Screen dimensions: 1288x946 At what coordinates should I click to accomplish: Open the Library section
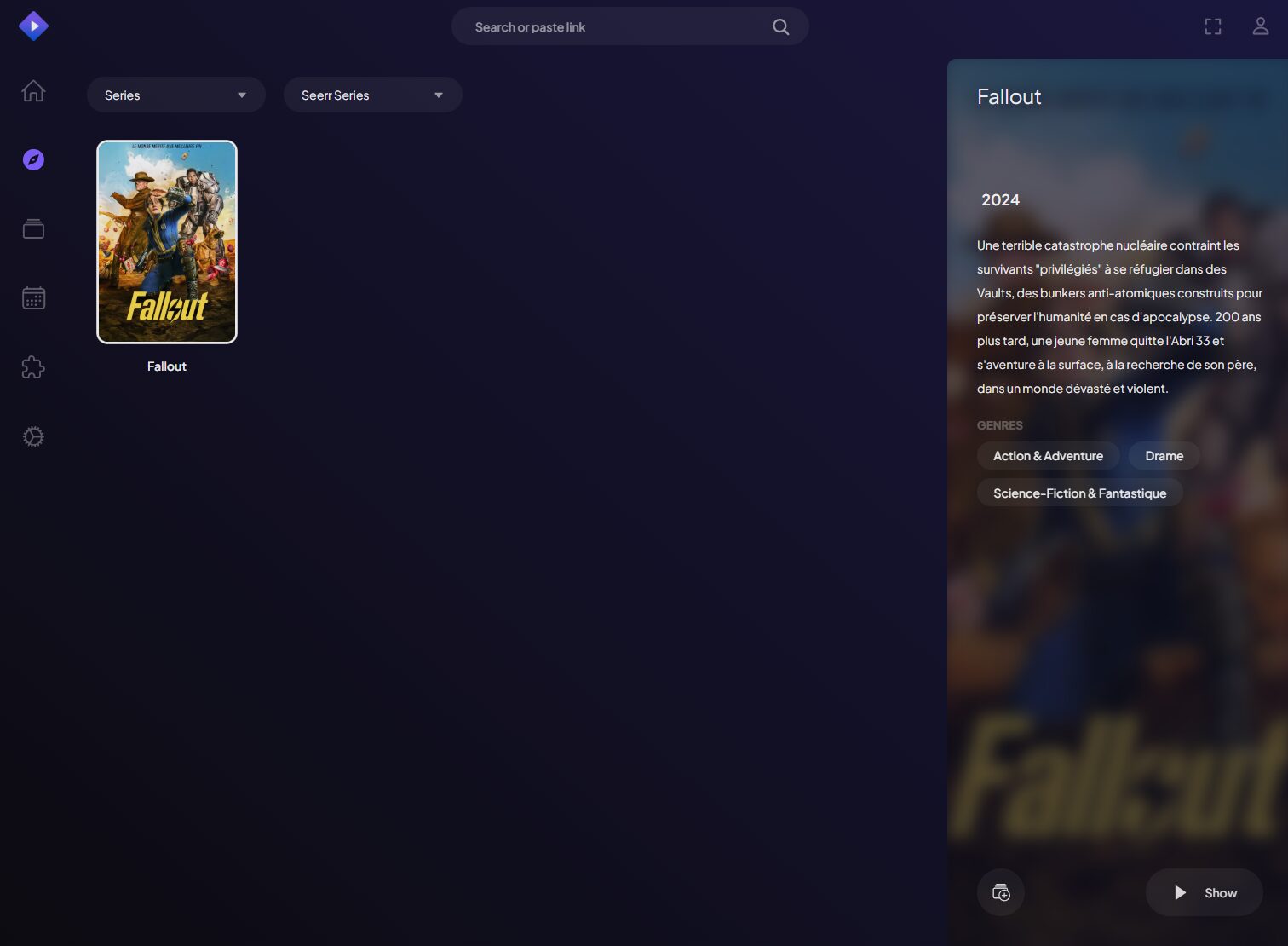33,229
